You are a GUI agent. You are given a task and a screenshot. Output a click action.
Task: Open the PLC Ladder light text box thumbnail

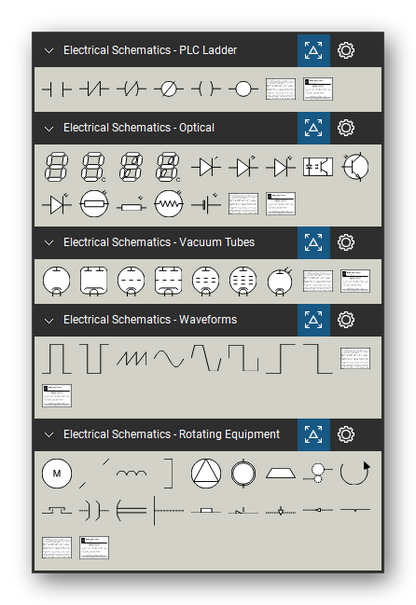click(281, 90)
